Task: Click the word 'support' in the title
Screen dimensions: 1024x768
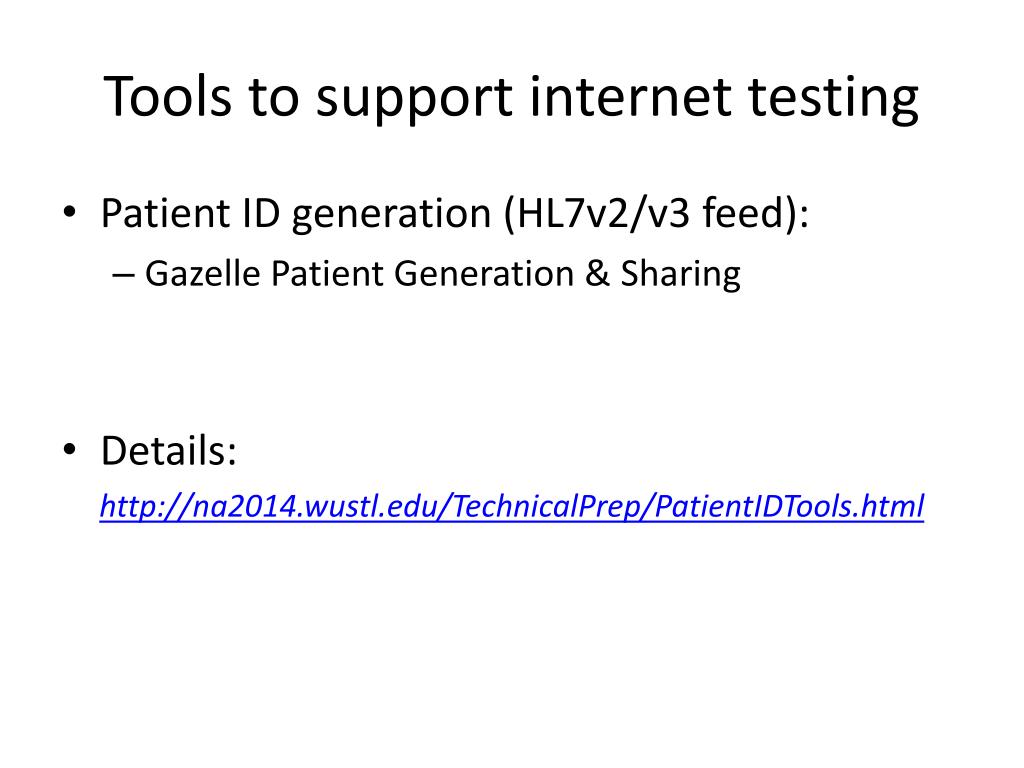Action: pos(414,100)
